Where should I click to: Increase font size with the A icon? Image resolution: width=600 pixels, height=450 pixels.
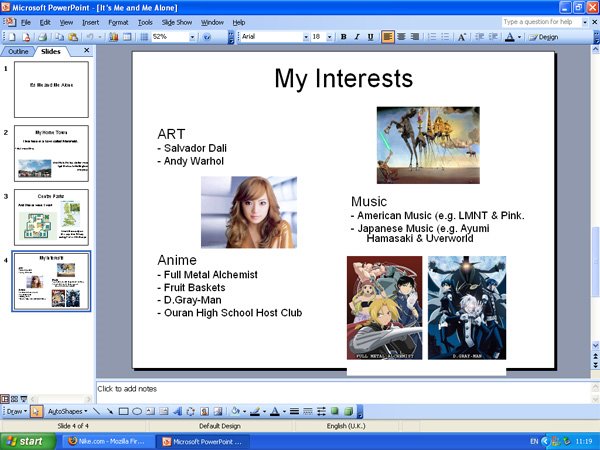tap(461, 37)
